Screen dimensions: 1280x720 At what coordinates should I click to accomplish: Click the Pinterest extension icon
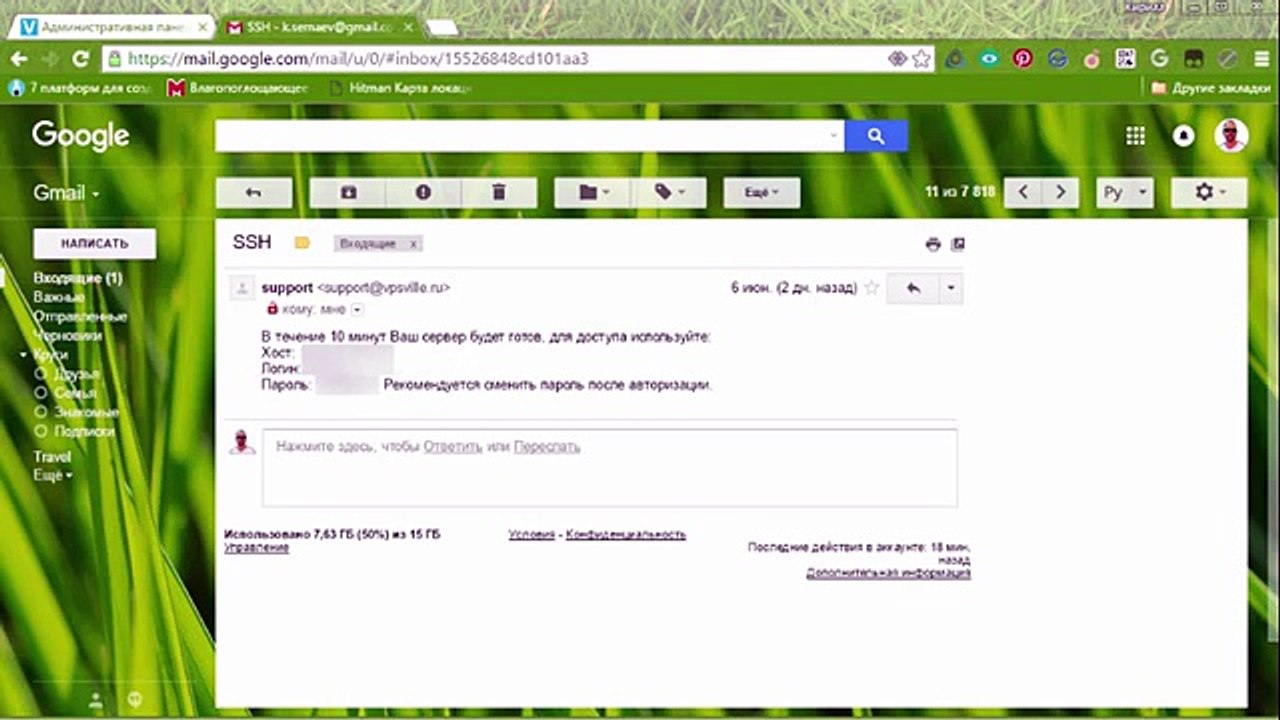pyautogui.click(x=1023, y=59)
